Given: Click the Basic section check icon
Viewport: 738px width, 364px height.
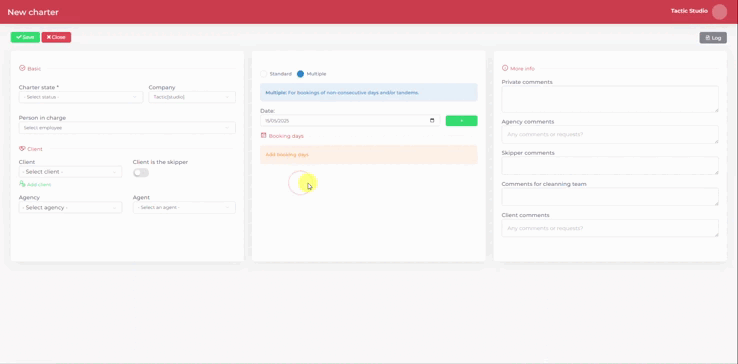Looking at the screenshot, I should click(x=22, y=68).
